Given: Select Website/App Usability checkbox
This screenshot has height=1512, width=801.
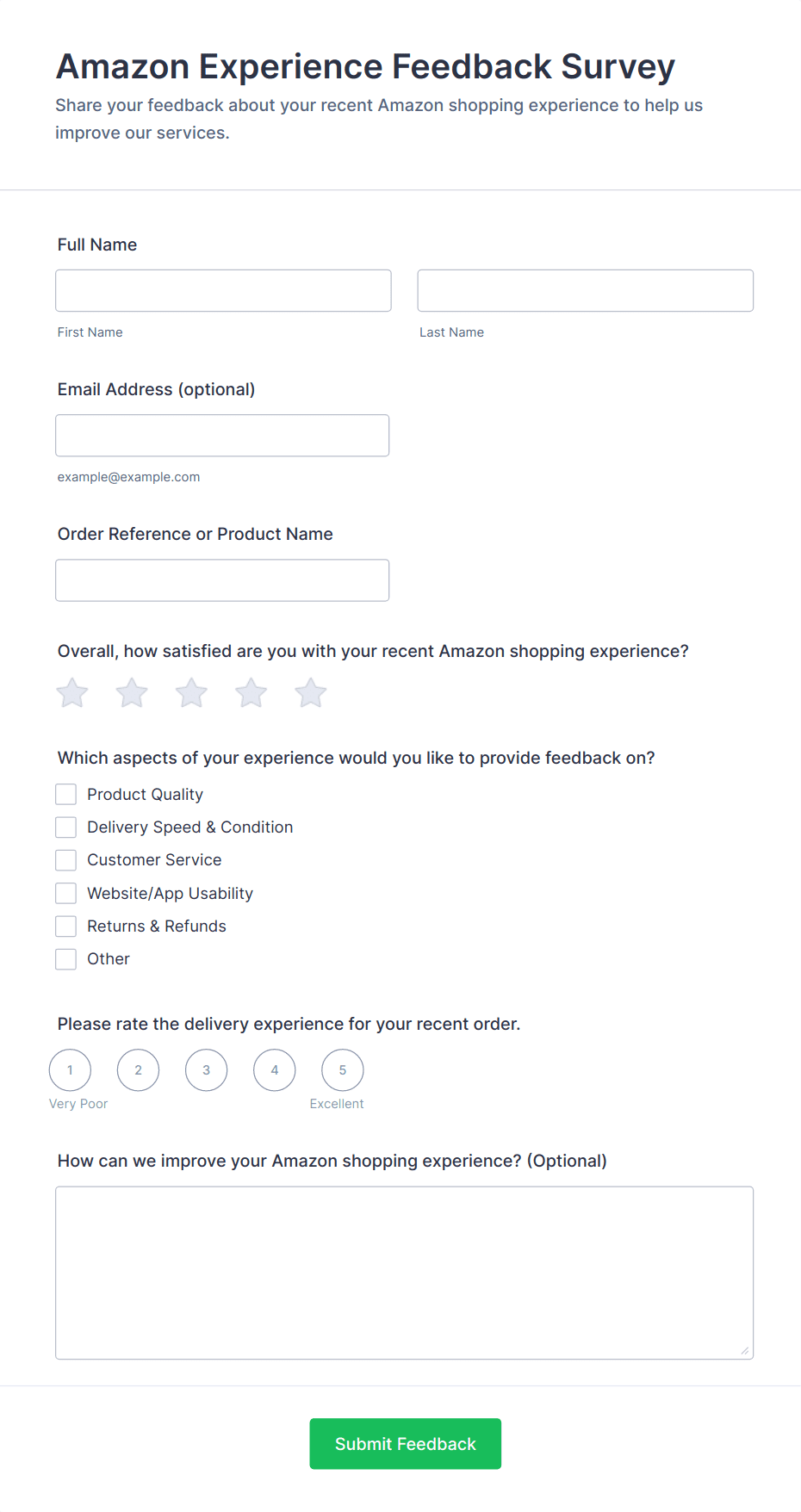Looking at the screenshot, I should pos(66,893).
